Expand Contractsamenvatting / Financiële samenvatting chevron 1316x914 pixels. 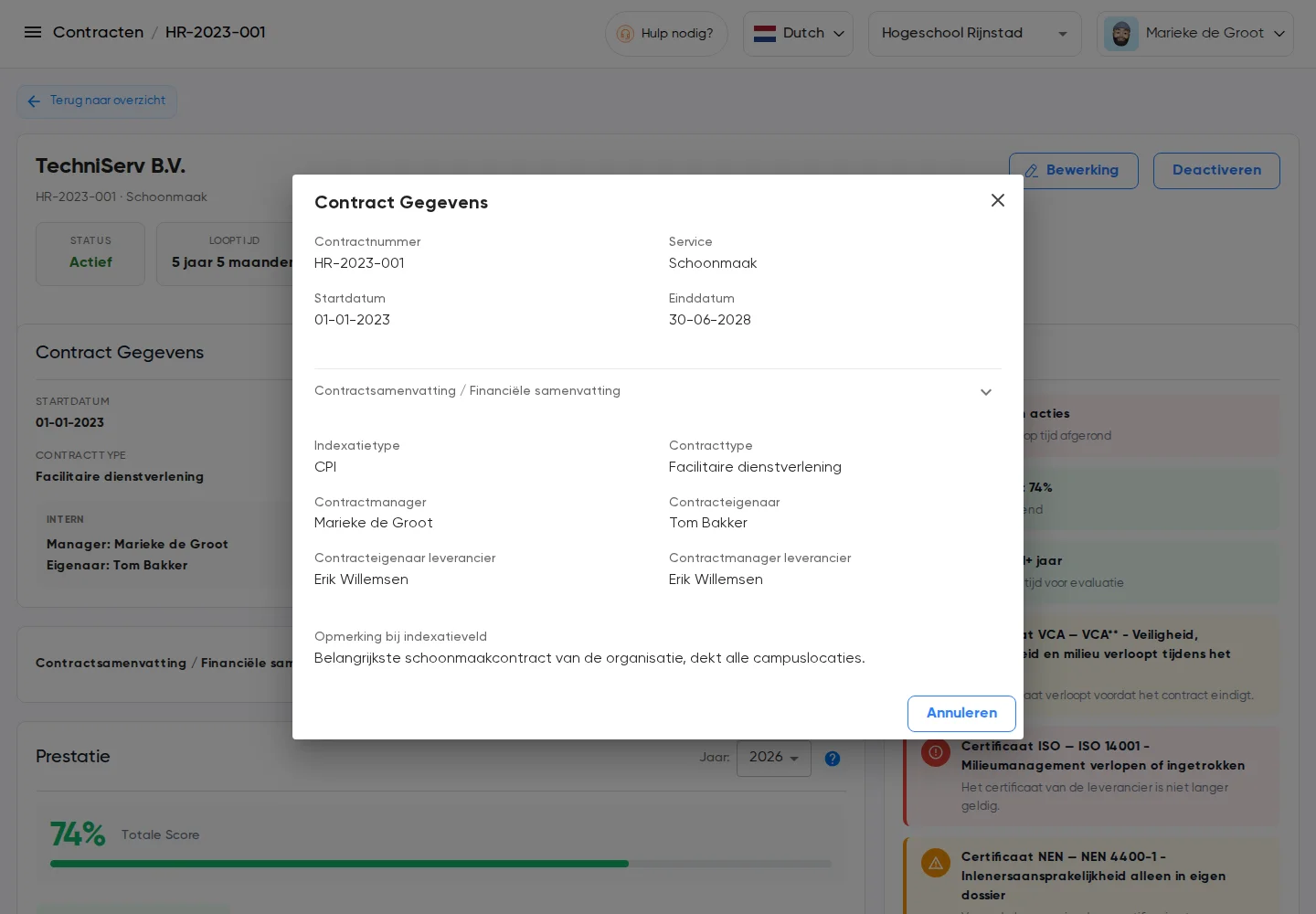pos(986,392)
